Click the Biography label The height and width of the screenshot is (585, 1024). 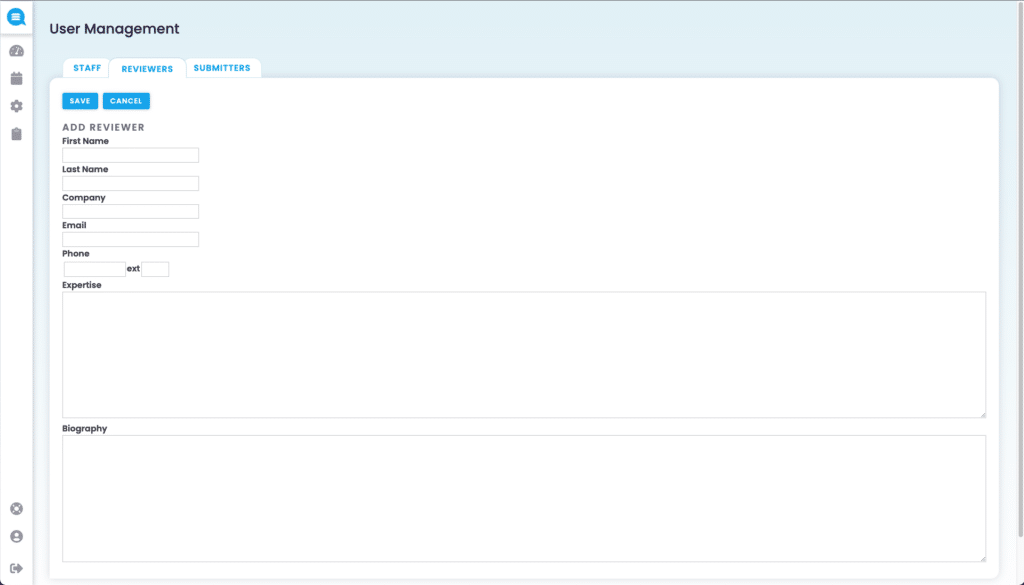point(85,429)
